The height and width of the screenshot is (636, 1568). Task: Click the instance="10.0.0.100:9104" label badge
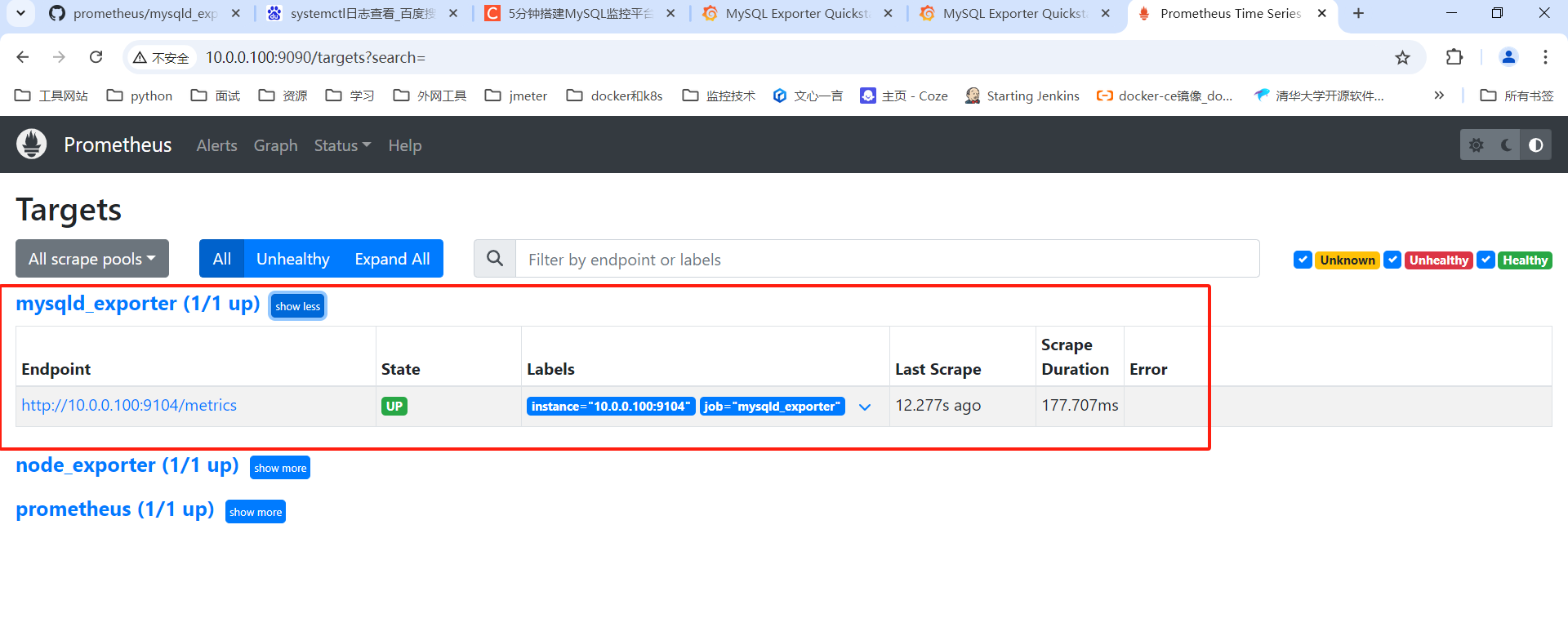[611, 406]
